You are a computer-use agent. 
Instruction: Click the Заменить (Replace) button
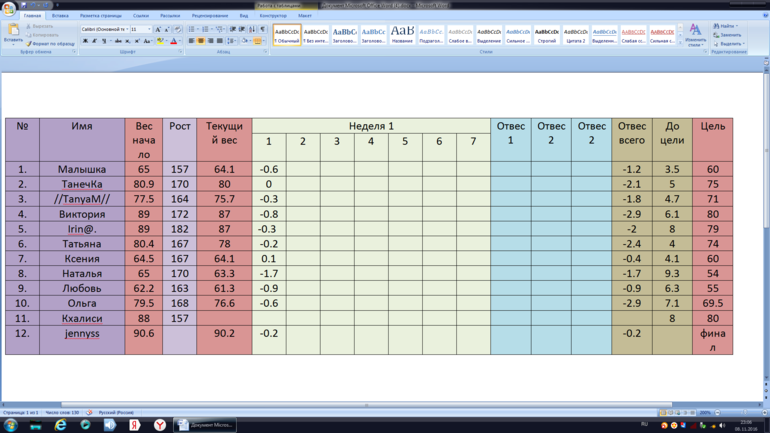pos(728,35)
